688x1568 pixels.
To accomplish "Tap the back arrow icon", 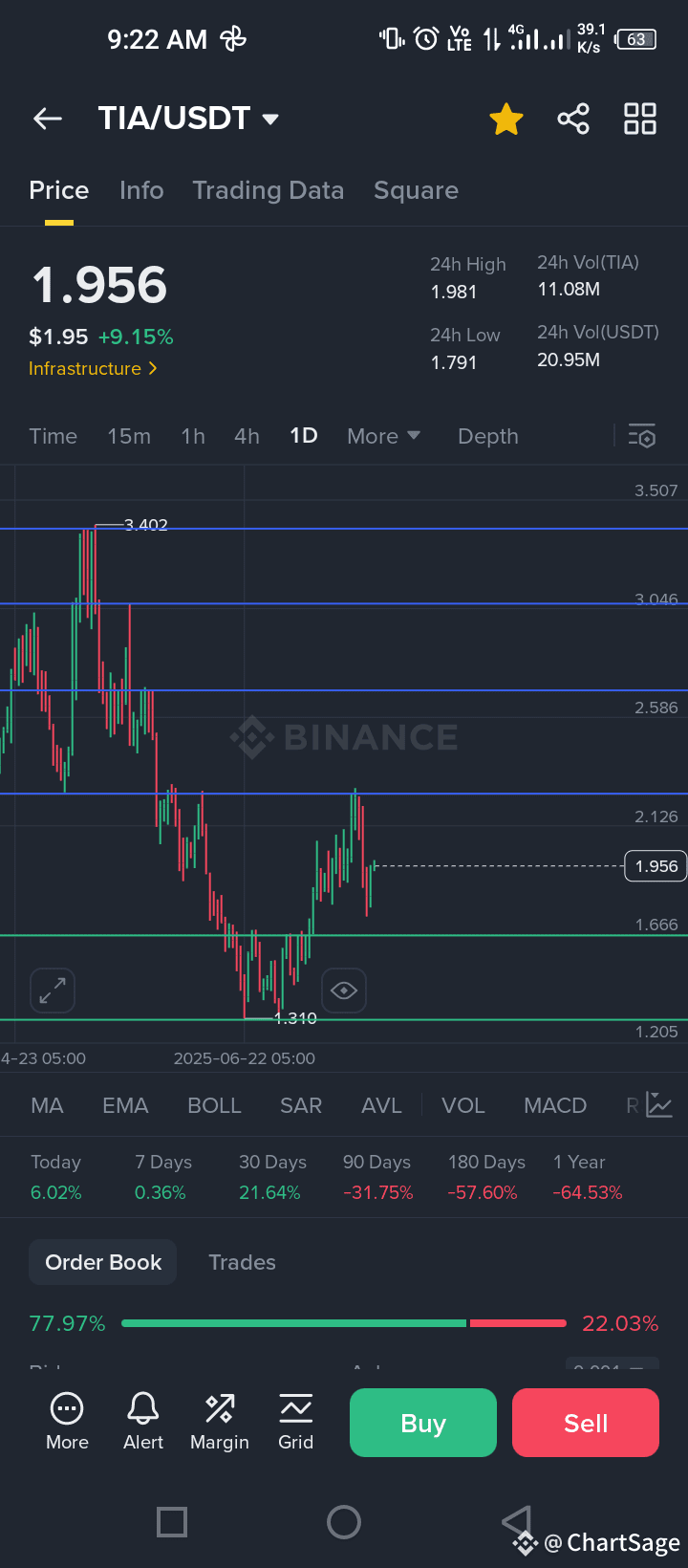I will tap(48, 119).
